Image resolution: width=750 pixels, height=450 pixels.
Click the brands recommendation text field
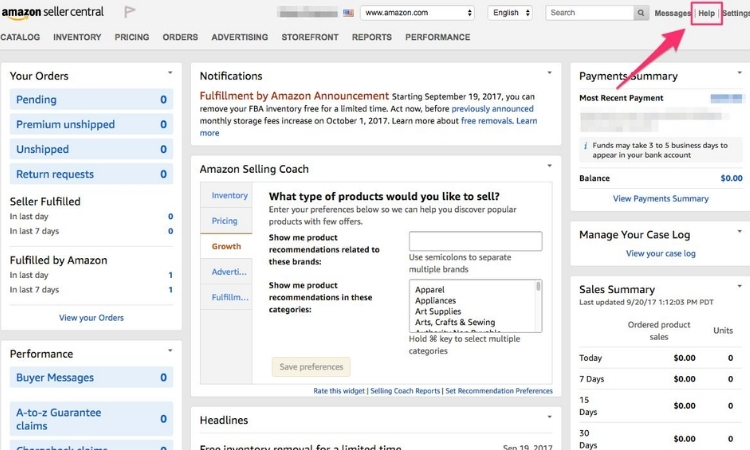pos(475,241)
